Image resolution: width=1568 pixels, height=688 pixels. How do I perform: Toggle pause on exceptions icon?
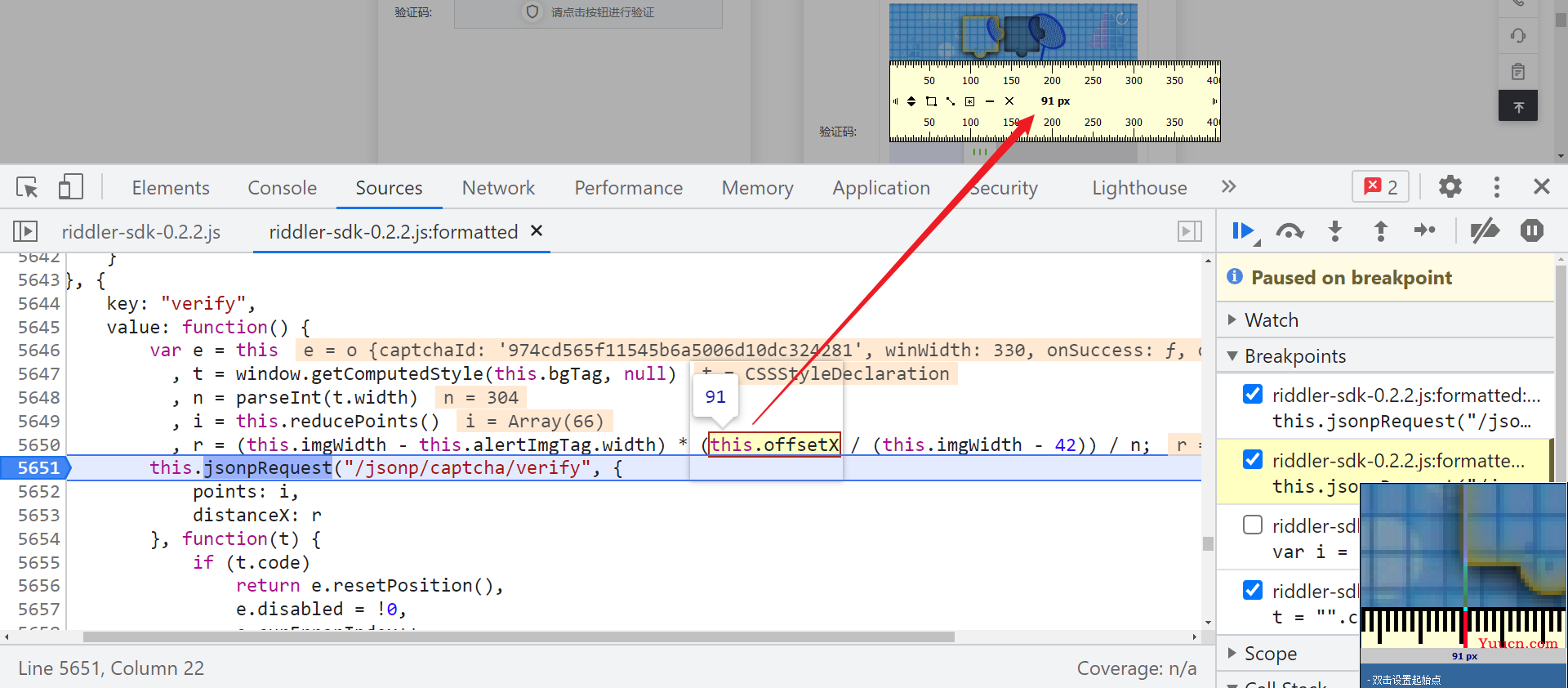pyautogui.click(x=1532, y=231)
